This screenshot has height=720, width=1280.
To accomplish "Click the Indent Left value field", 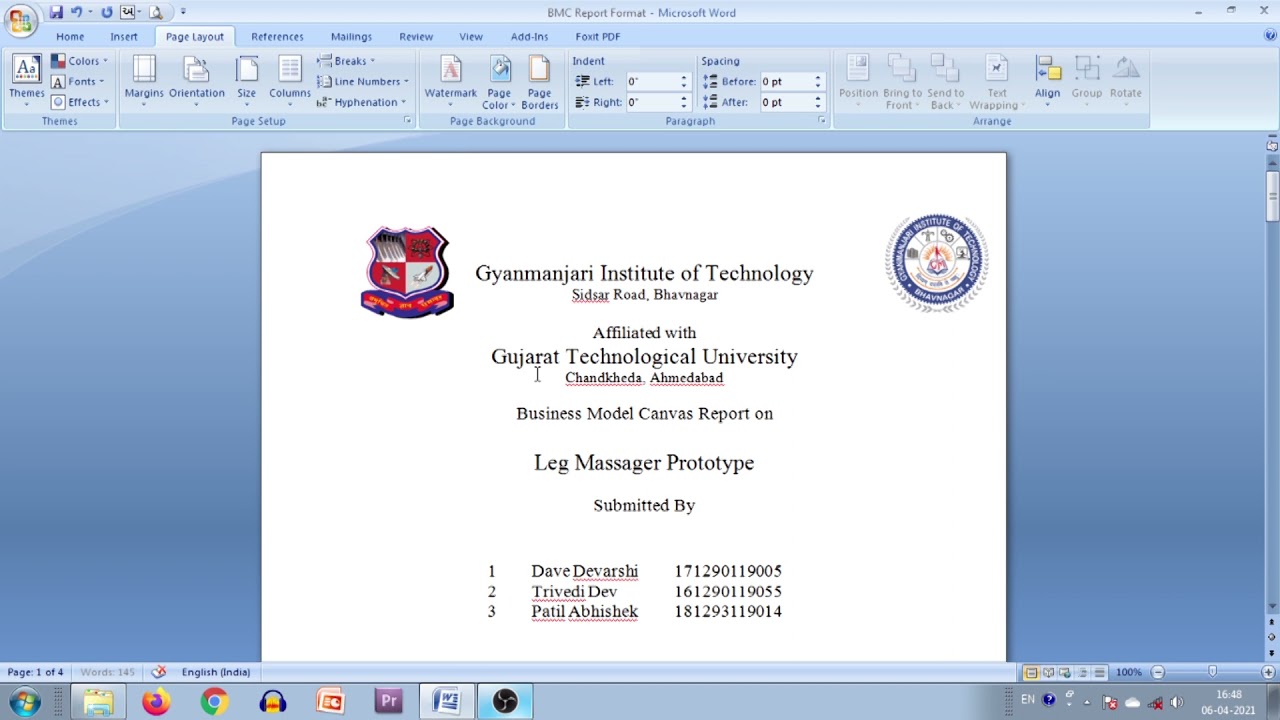I will [x=652, y=81].
